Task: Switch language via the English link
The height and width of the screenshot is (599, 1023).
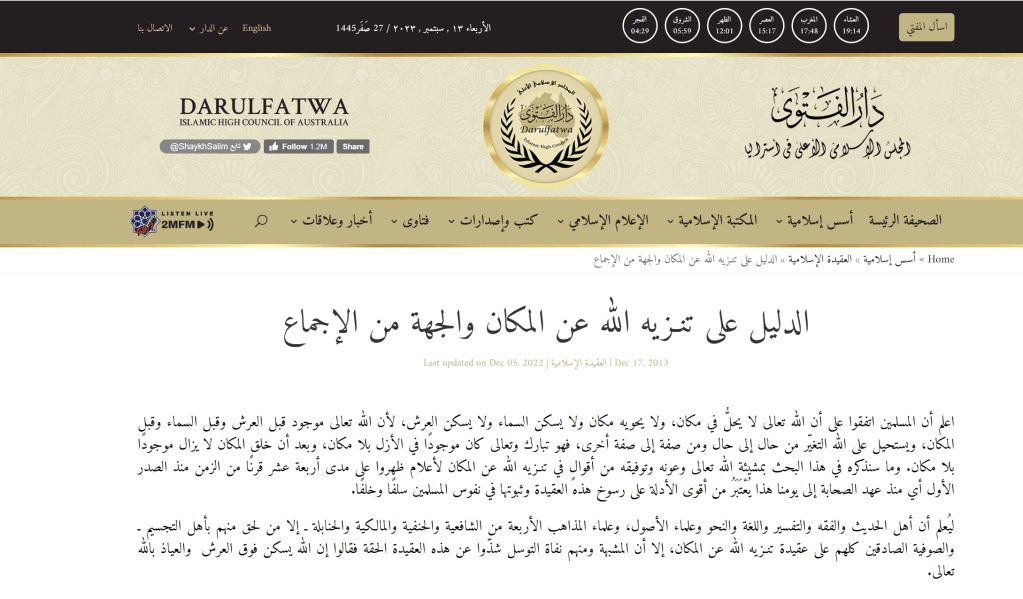Action: click(x=256, y=28)
